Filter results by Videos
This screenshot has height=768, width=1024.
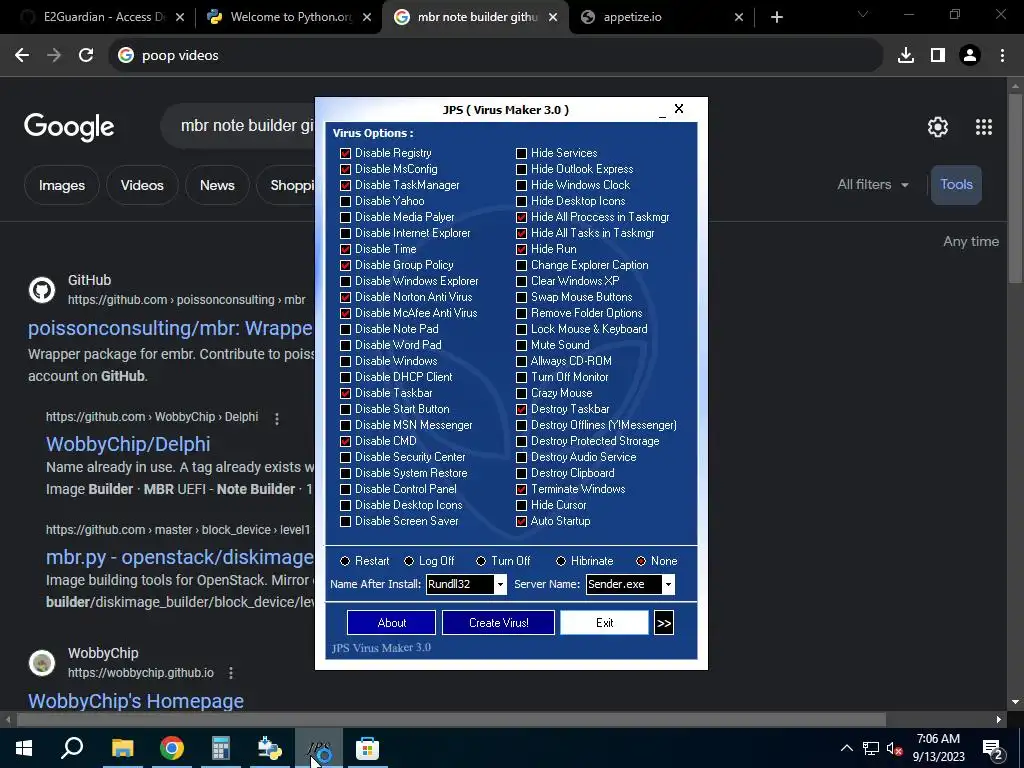click(x=142, y=185)
